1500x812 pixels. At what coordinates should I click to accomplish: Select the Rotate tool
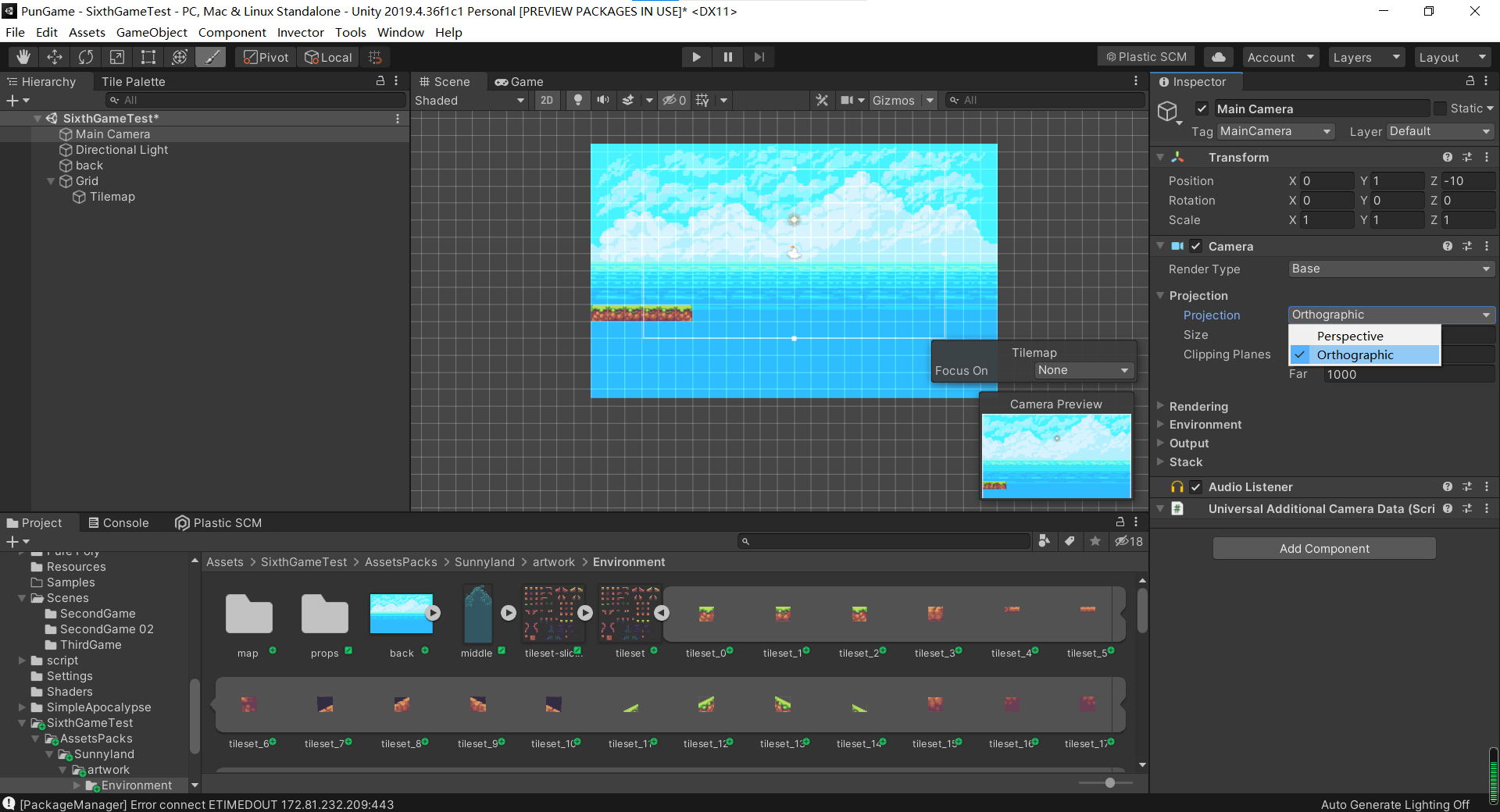86,57
